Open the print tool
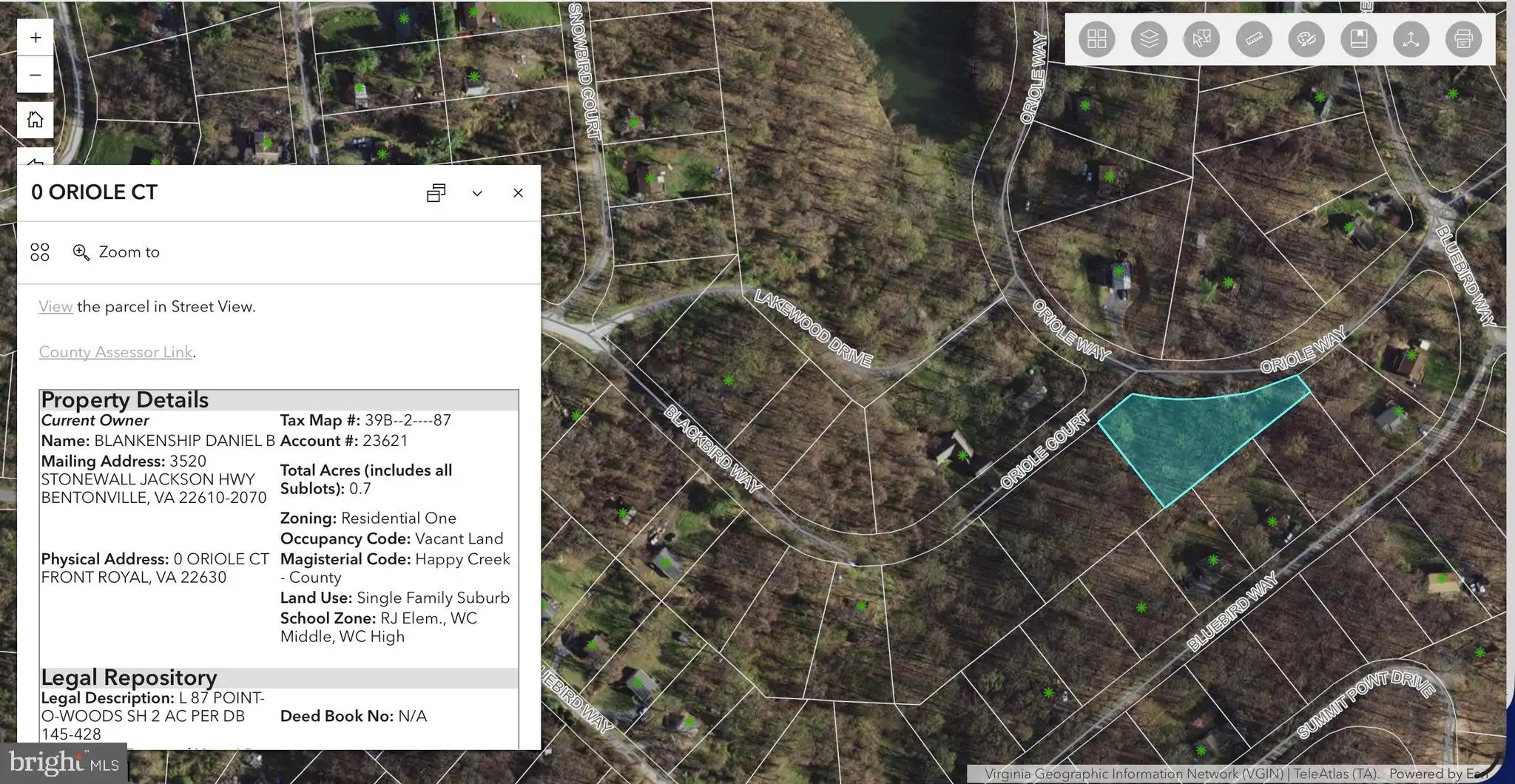 pos(1463,39)
